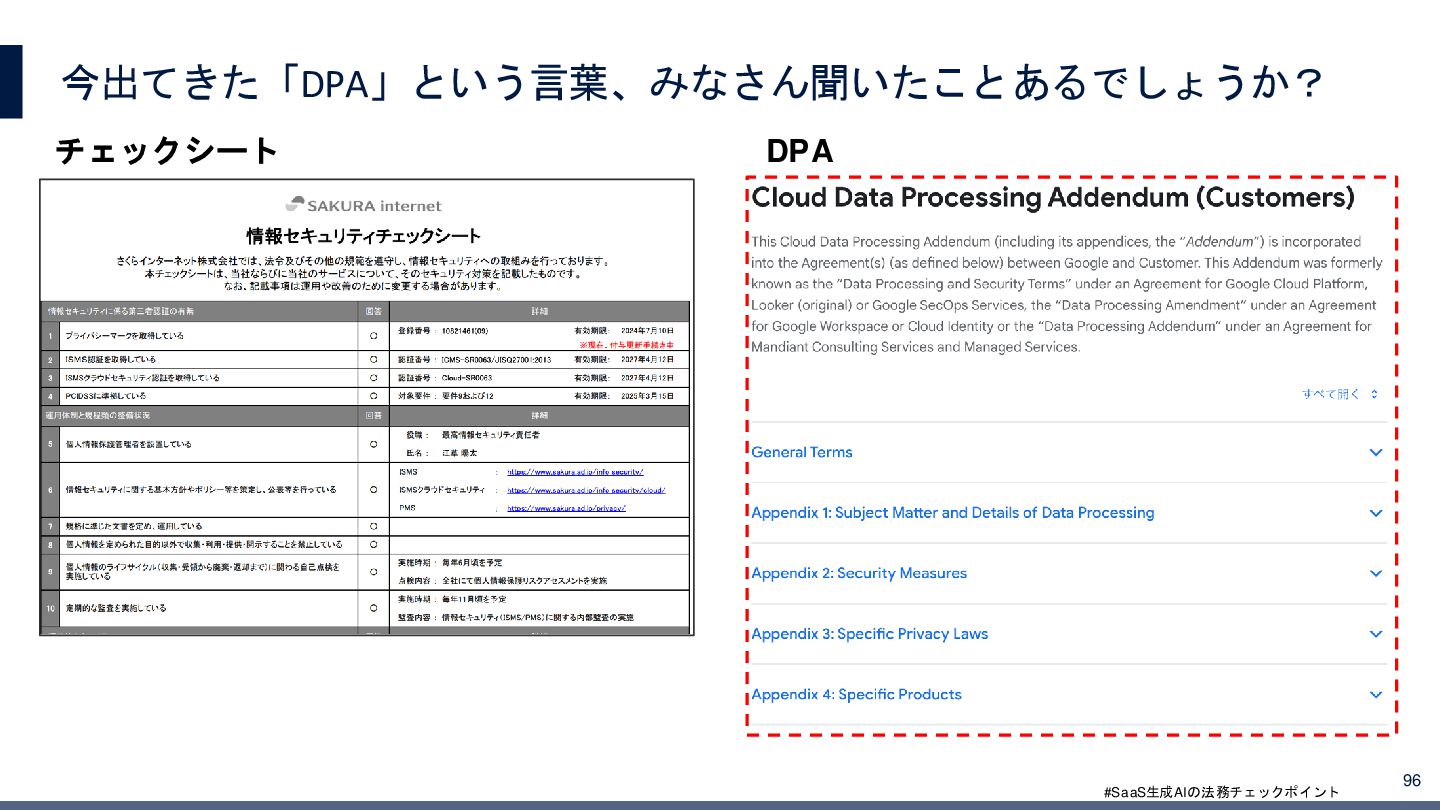The height and width of the screenshot is (810, 1440).
Task: Click the slide title 今出てきた「DPA」という言葉
Action: pos(693,83)
